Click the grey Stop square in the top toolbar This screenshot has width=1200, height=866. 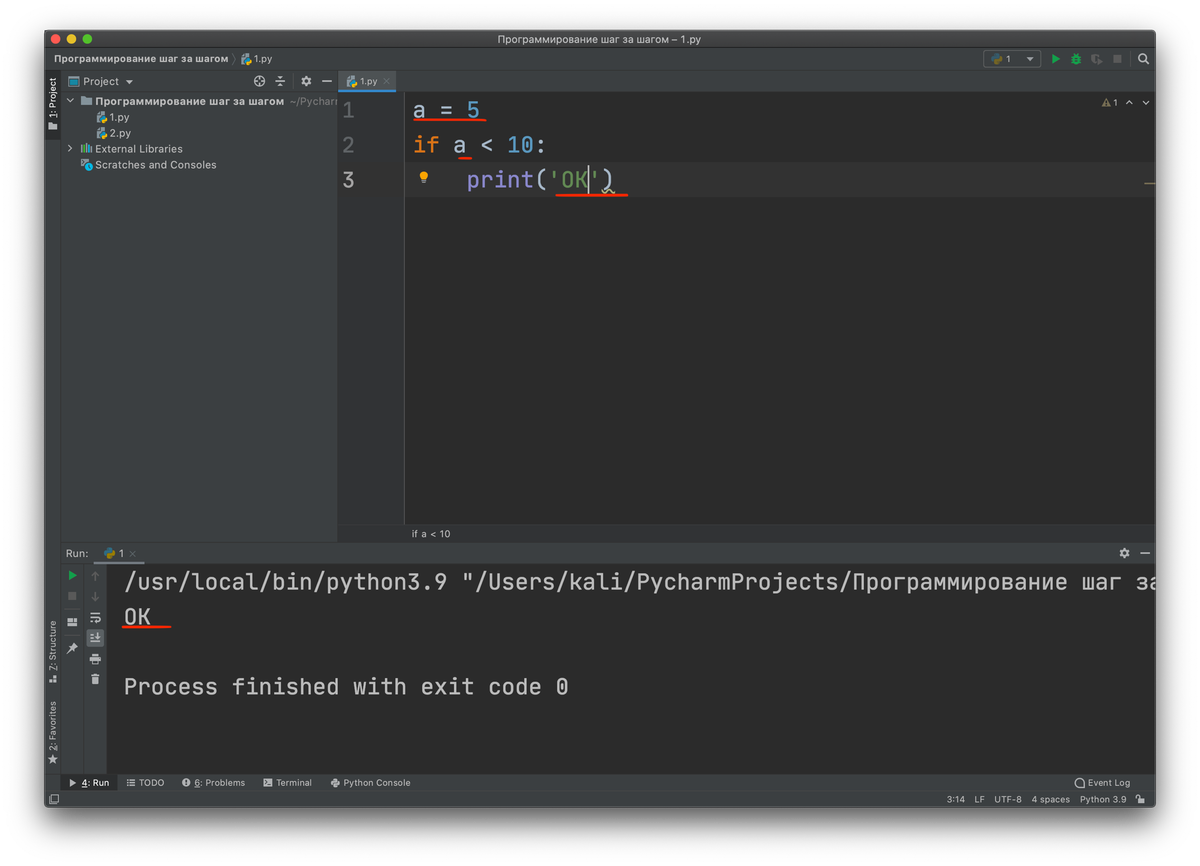click(1118, 59)
